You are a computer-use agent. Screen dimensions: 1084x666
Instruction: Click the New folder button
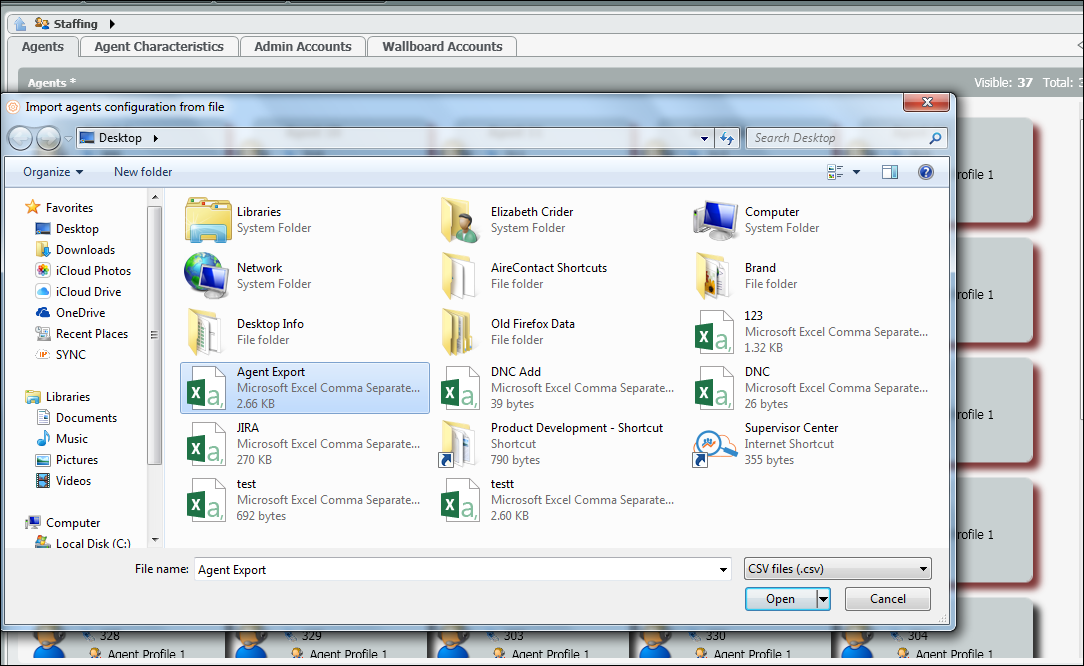[143, 172]
